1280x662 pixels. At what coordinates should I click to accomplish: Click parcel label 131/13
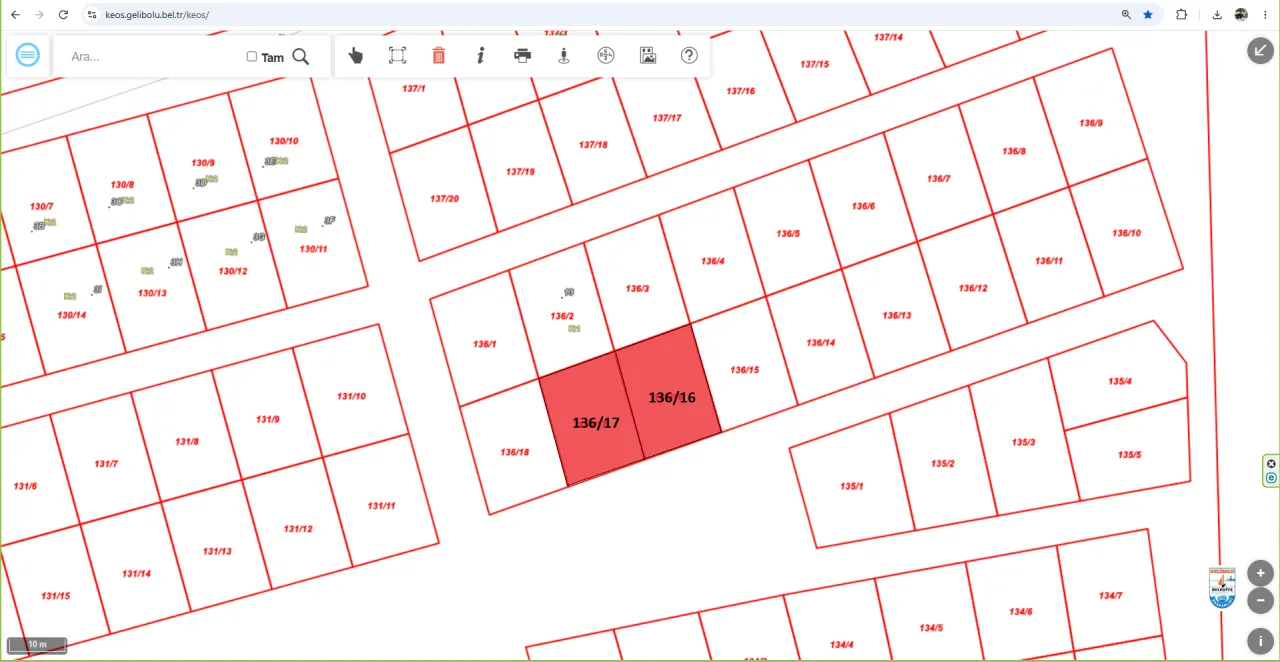pyautogui.click(x=217, y=551)
